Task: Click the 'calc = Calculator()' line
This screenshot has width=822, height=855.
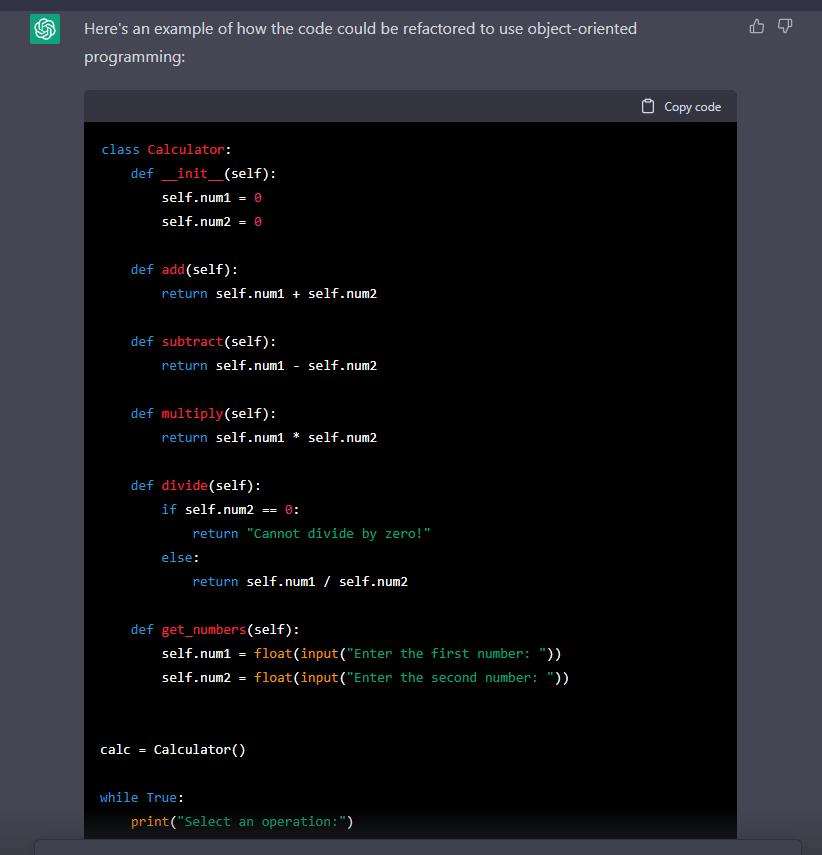Action: [173, 749]
